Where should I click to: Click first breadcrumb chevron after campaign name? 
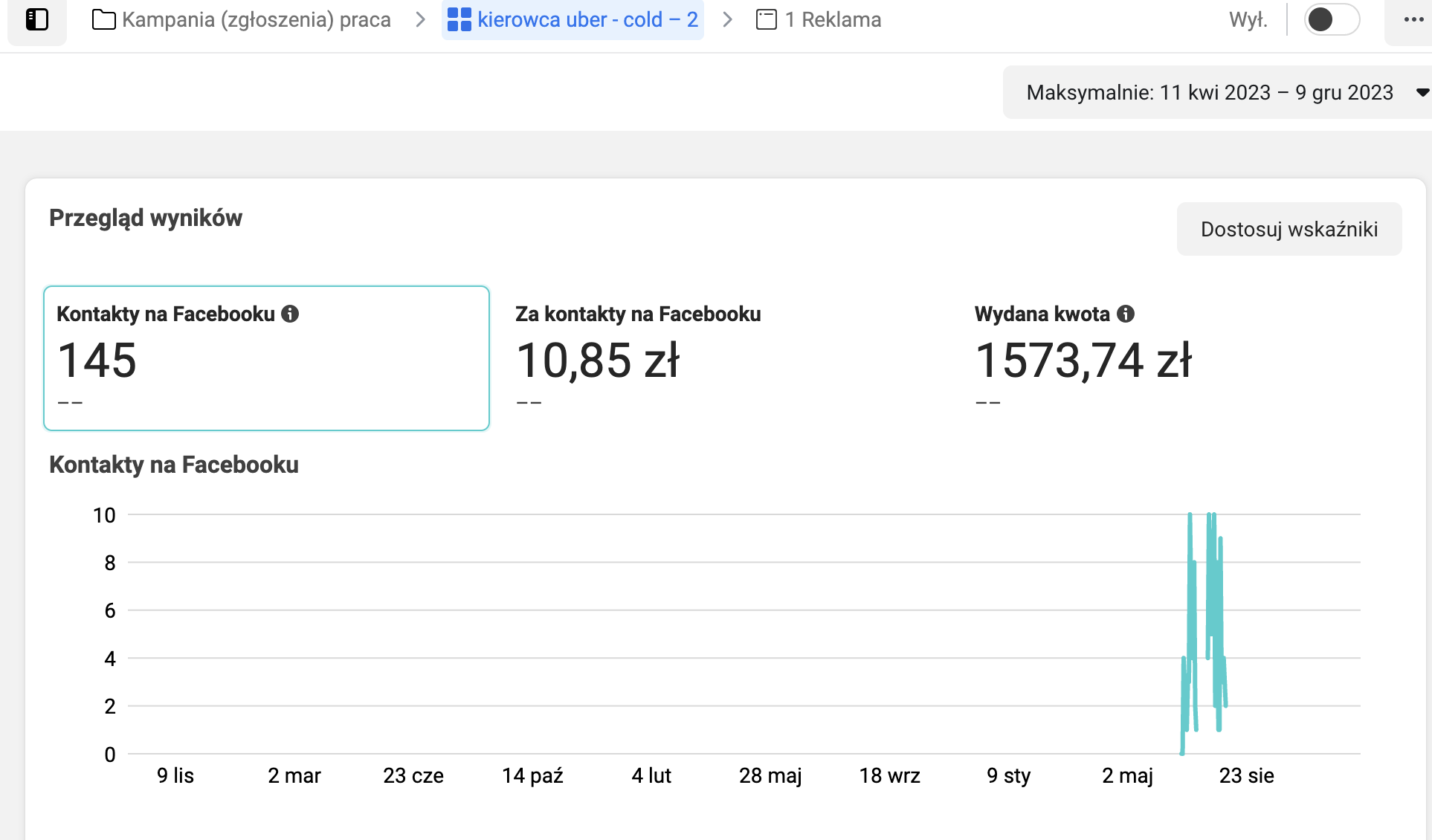pos(420,19)
